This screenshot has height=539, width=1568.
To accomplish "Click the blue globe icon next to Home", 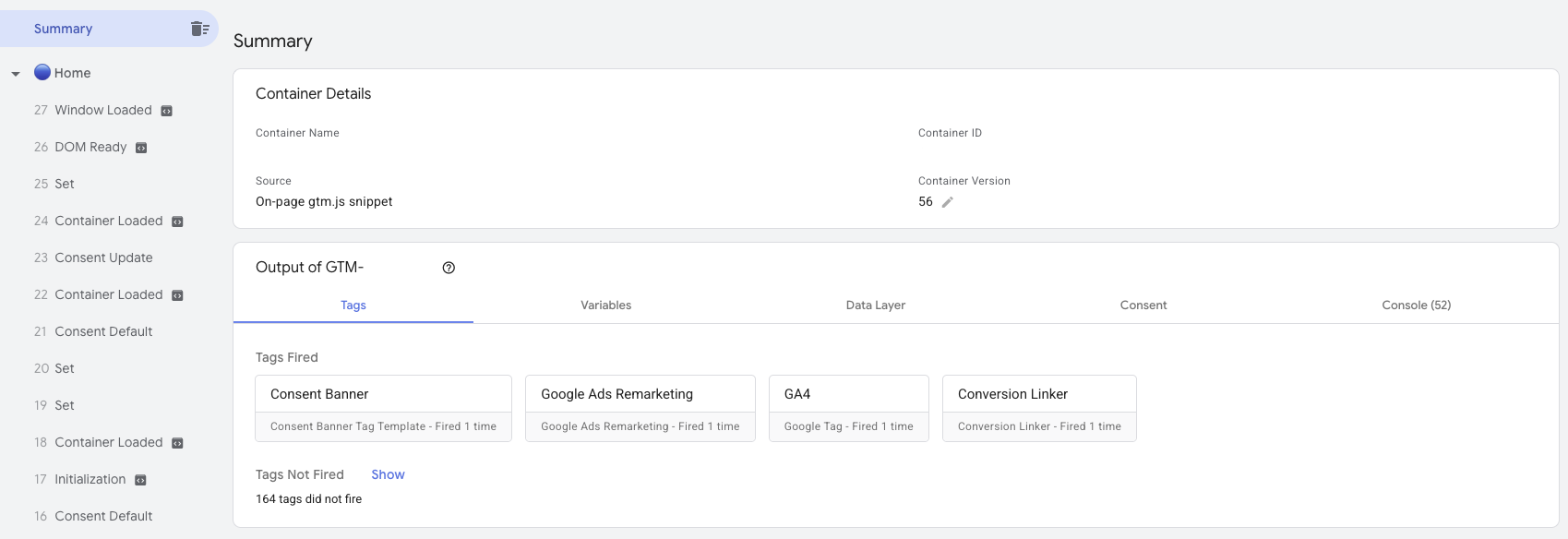I will tap(42, 73).
